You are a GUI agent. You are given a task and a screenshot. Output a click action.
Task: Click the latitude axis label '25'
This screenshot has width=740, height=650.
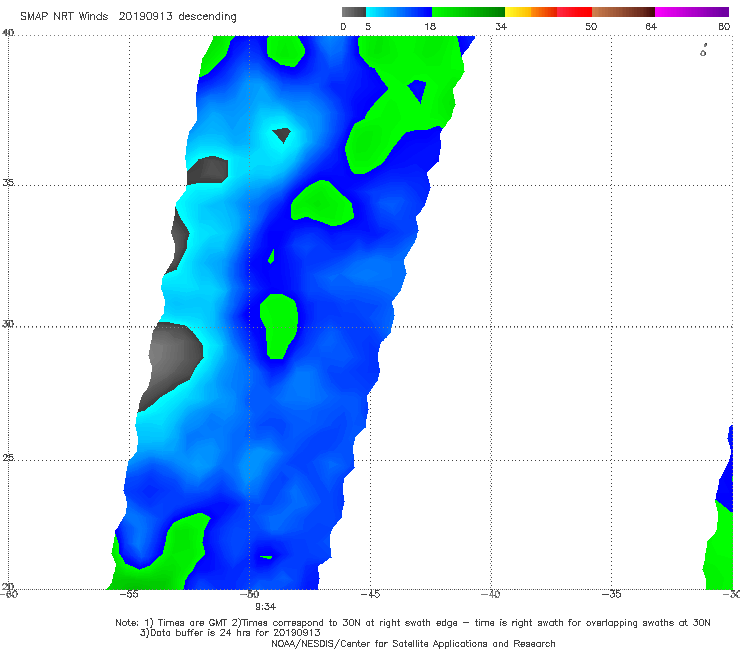(x=8, y=458)
